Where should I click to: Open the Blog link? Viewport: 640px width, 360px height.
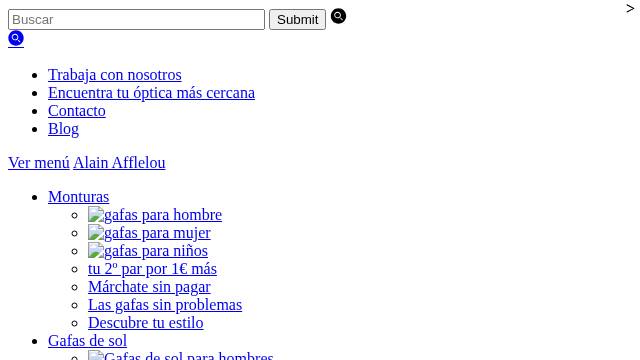(63, 129)
